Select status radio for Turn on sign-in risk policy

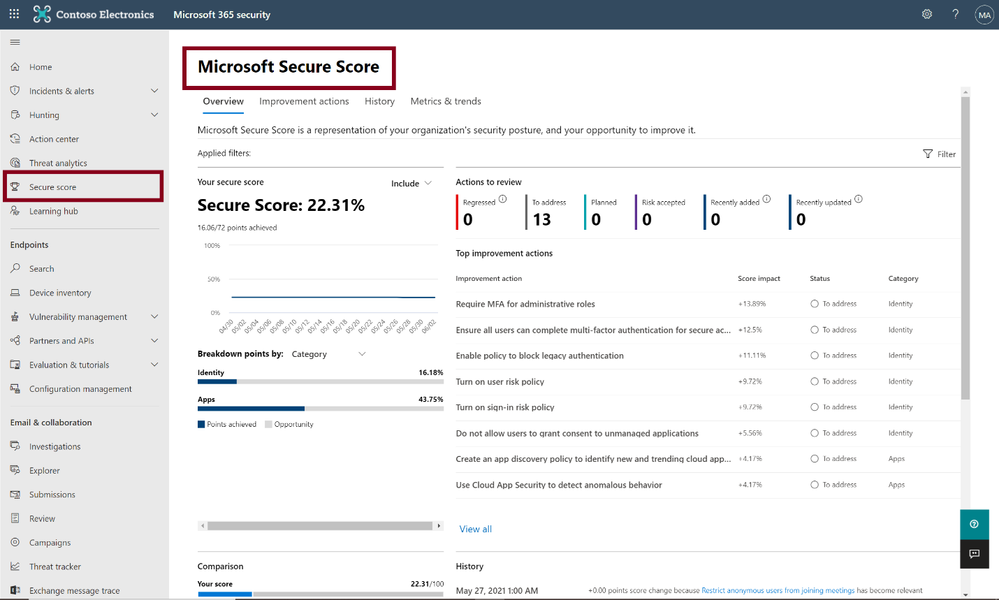[814, 407]
